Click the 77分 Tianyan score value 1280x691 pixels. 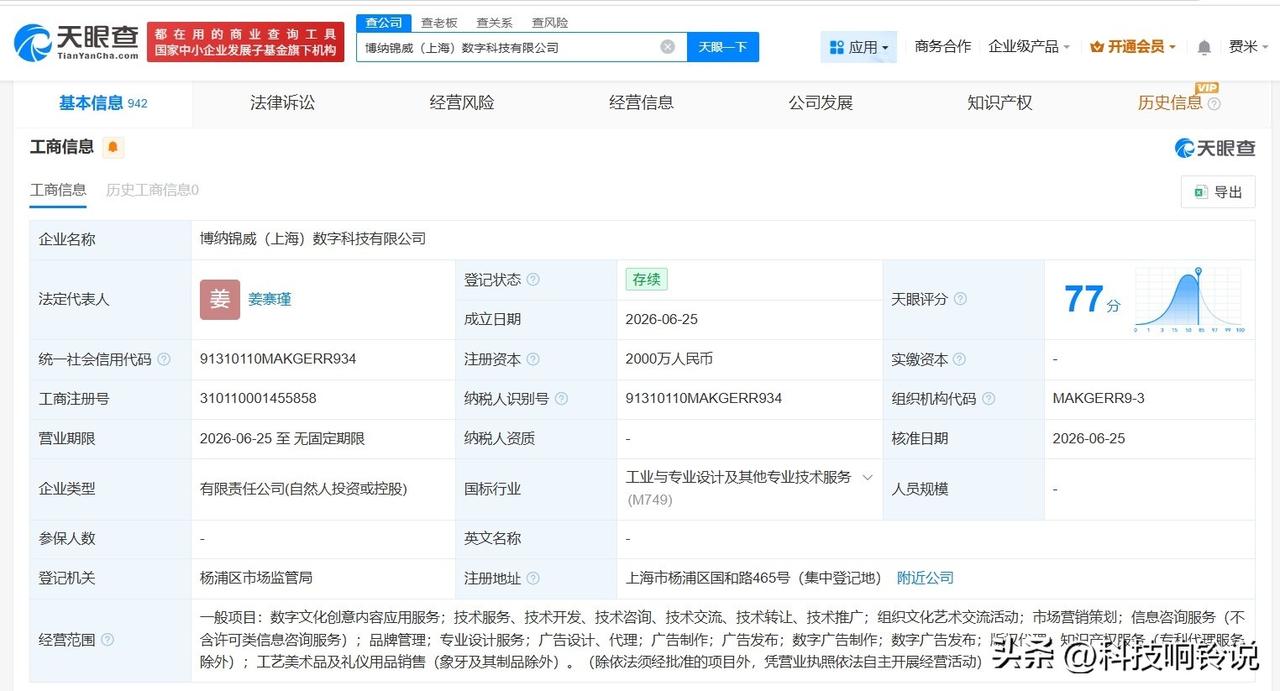[1092, 299]
